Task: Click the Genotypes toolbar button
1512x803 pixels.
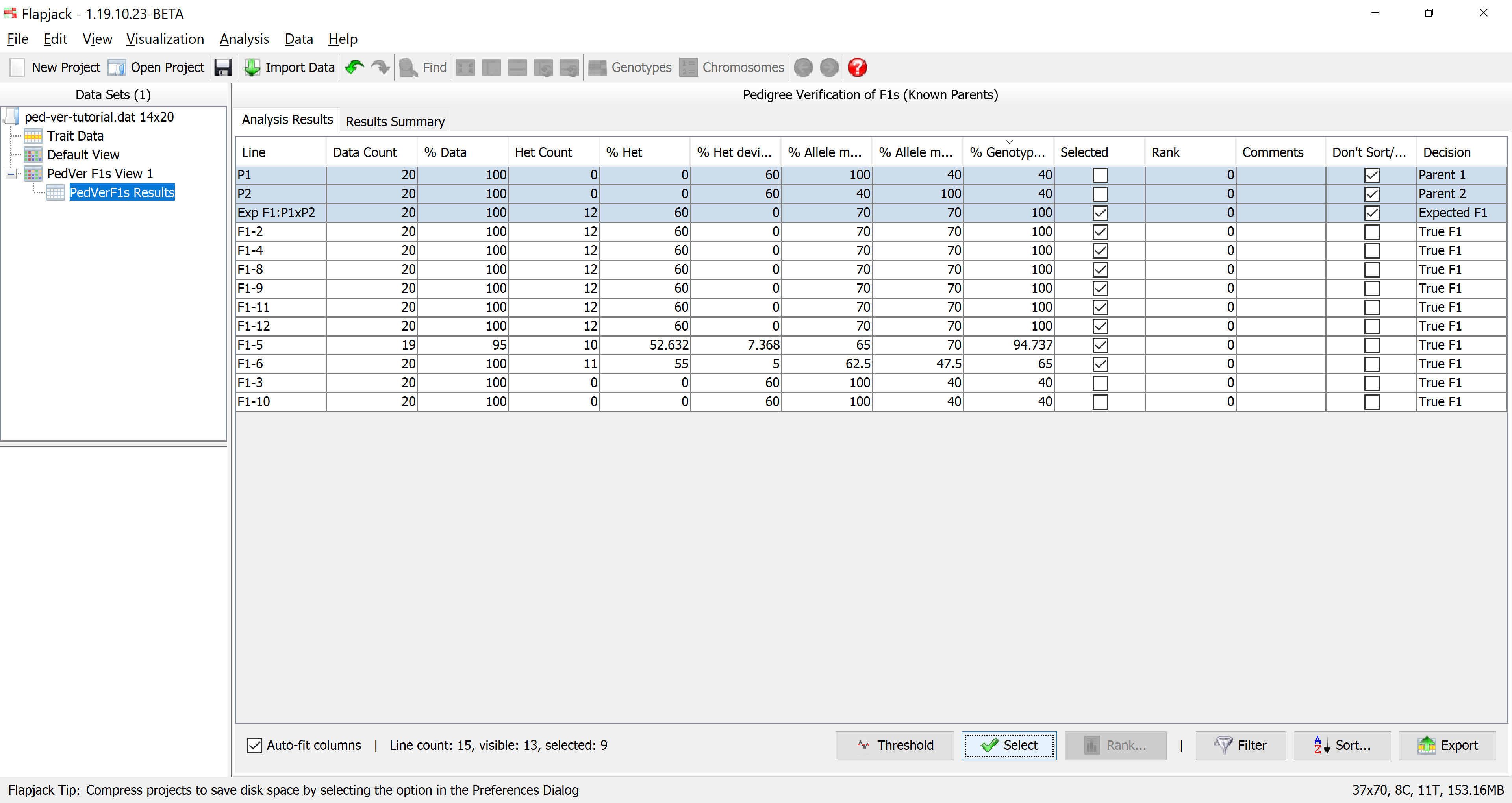Action: click(630, 67)
